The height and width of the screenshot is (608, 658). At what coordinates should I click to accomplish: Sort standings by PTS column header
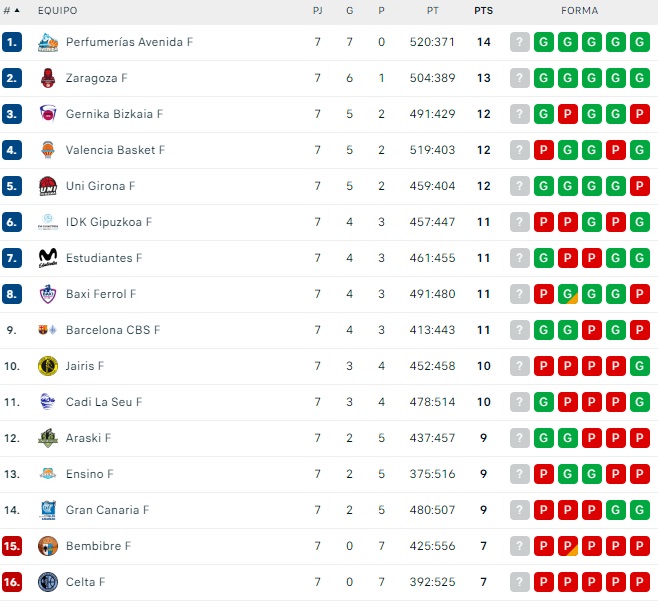click(483, 11)
